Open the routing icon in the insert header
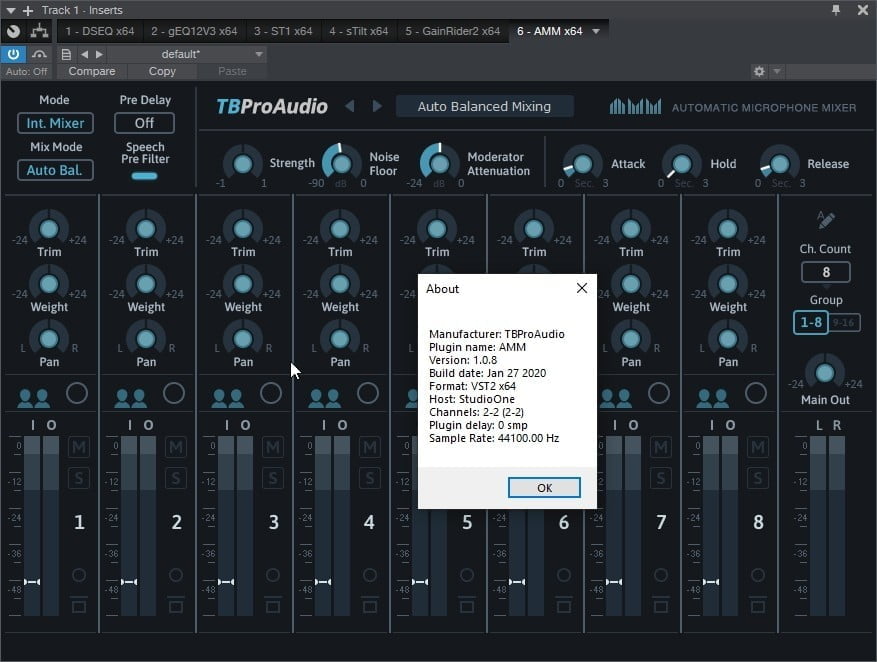 tap(40, 31)
